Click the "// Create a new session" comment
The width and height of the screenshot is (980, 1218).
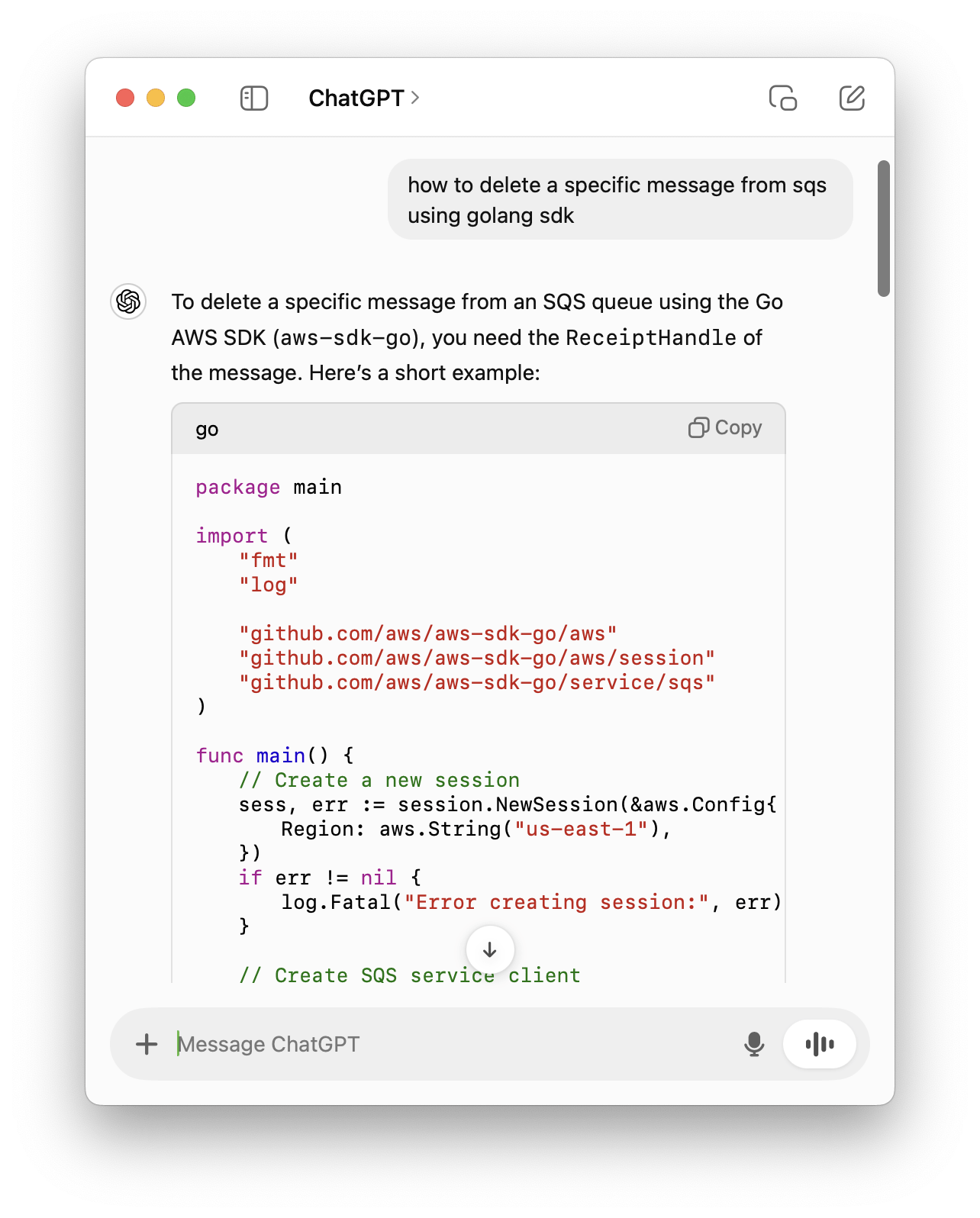379,780
